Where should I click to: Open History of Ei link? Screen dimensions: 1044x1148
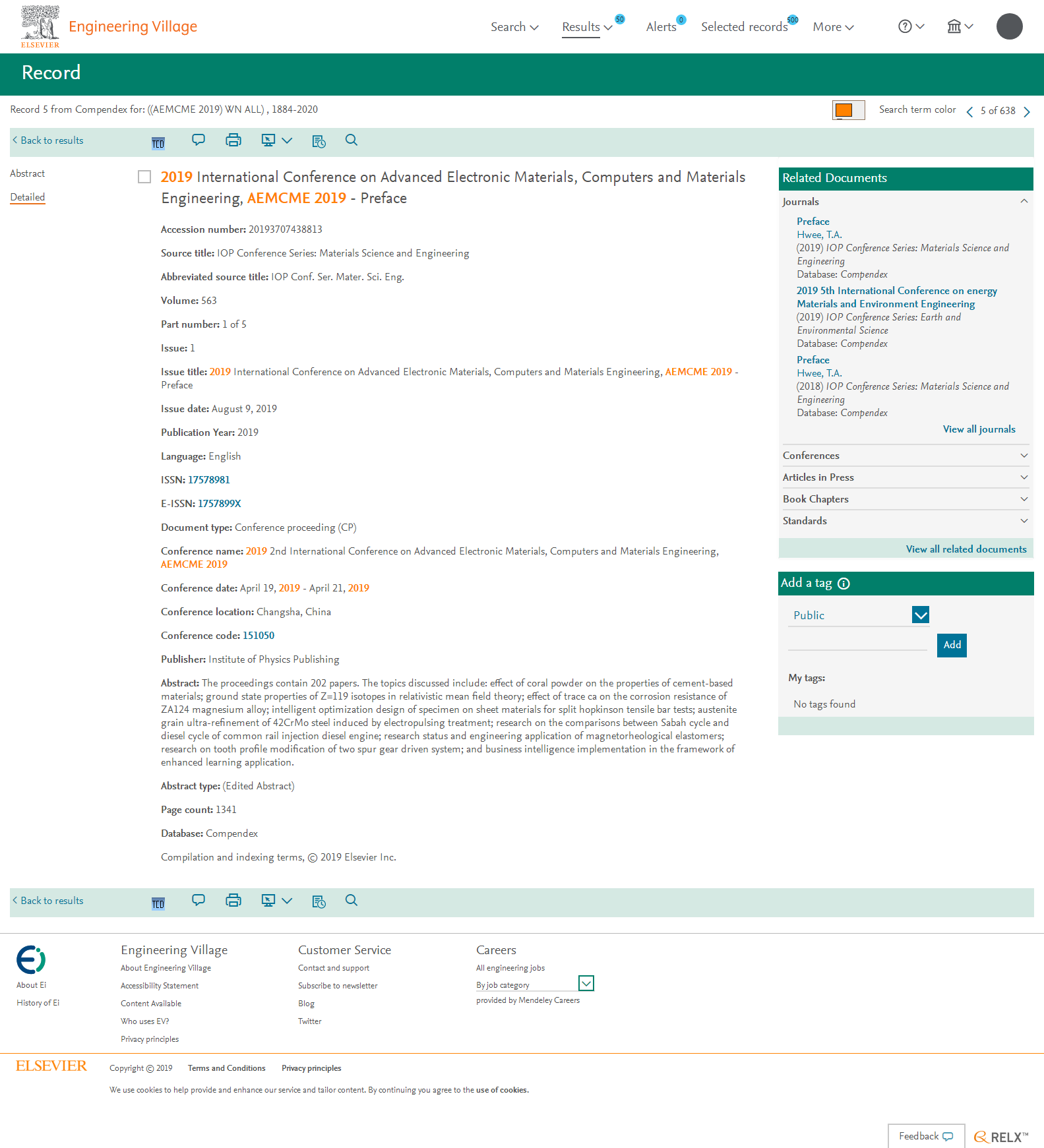[38, 1003]
